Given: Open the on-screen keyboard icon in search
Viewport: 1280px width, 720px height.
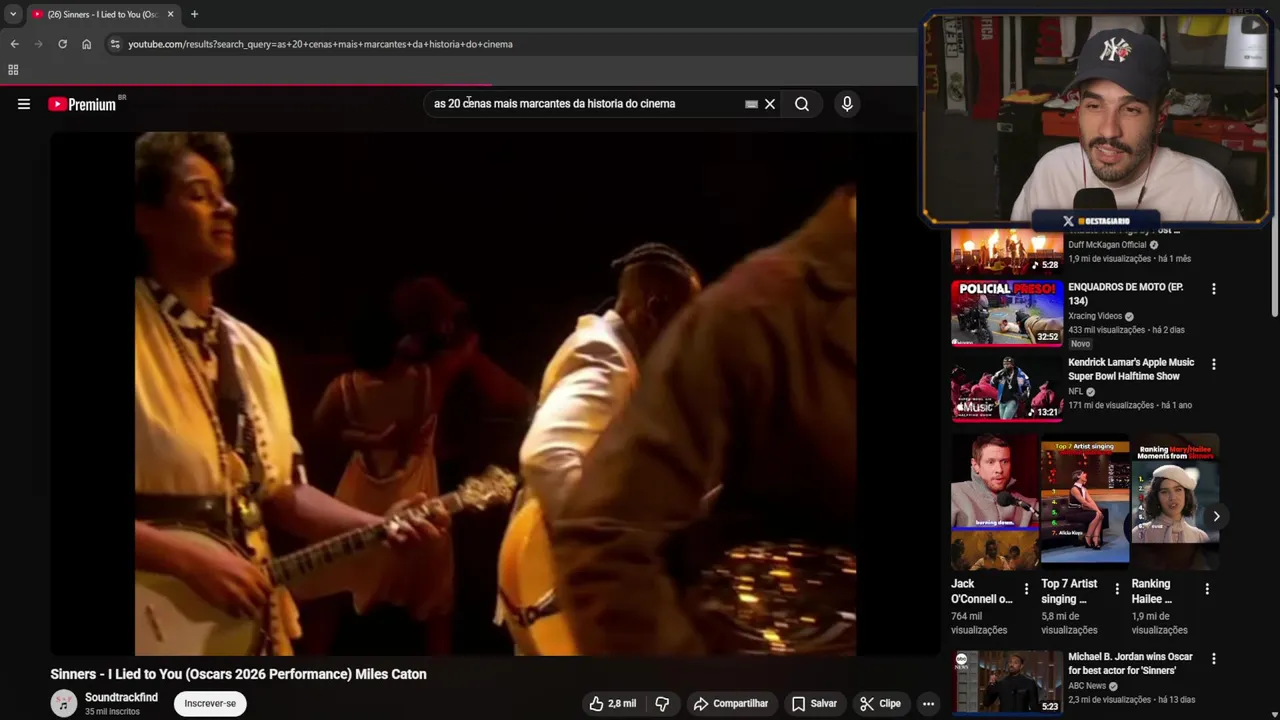Looking at the screenshot, I should click(751, 104).
